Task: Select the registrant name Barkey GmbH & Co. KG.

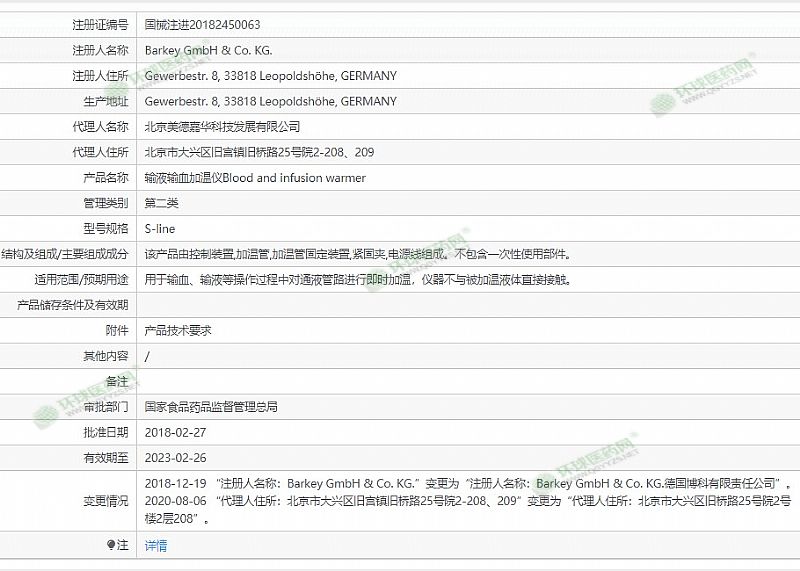Action: click(x=208, y=50)
